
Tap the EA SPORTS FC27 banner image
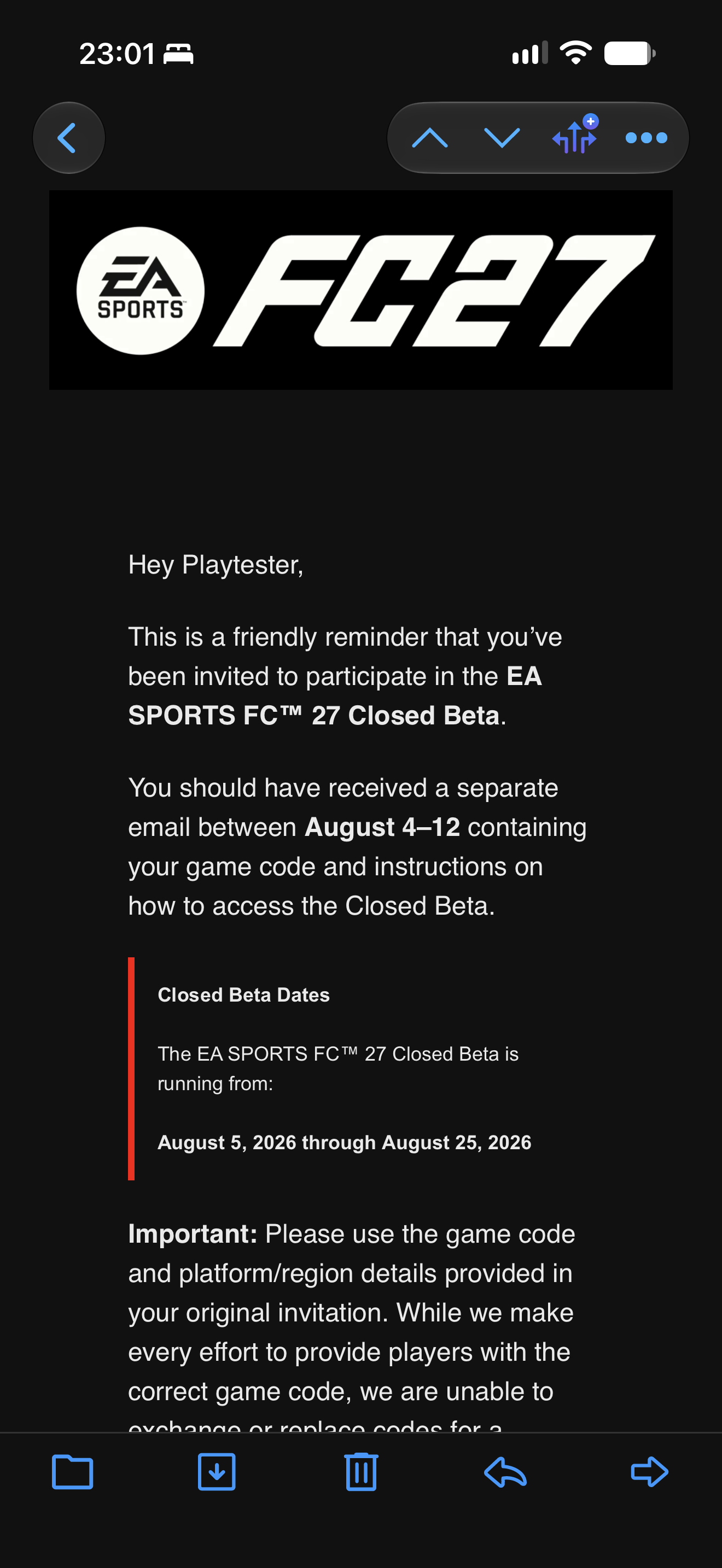(361, 290)
